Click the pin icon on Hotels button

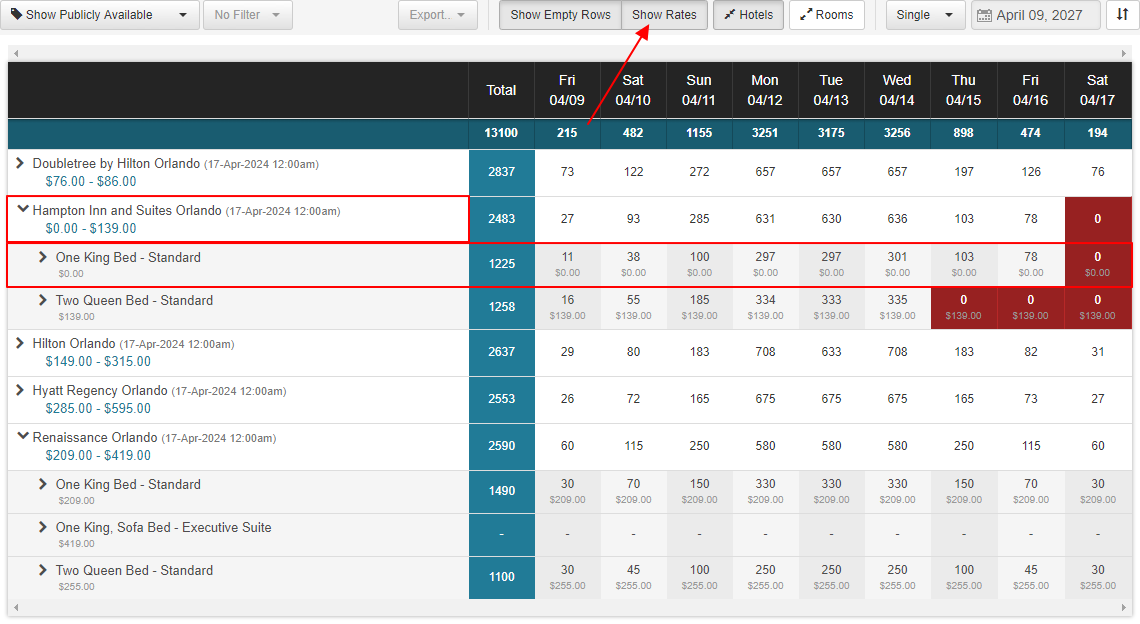pos(729,15)
